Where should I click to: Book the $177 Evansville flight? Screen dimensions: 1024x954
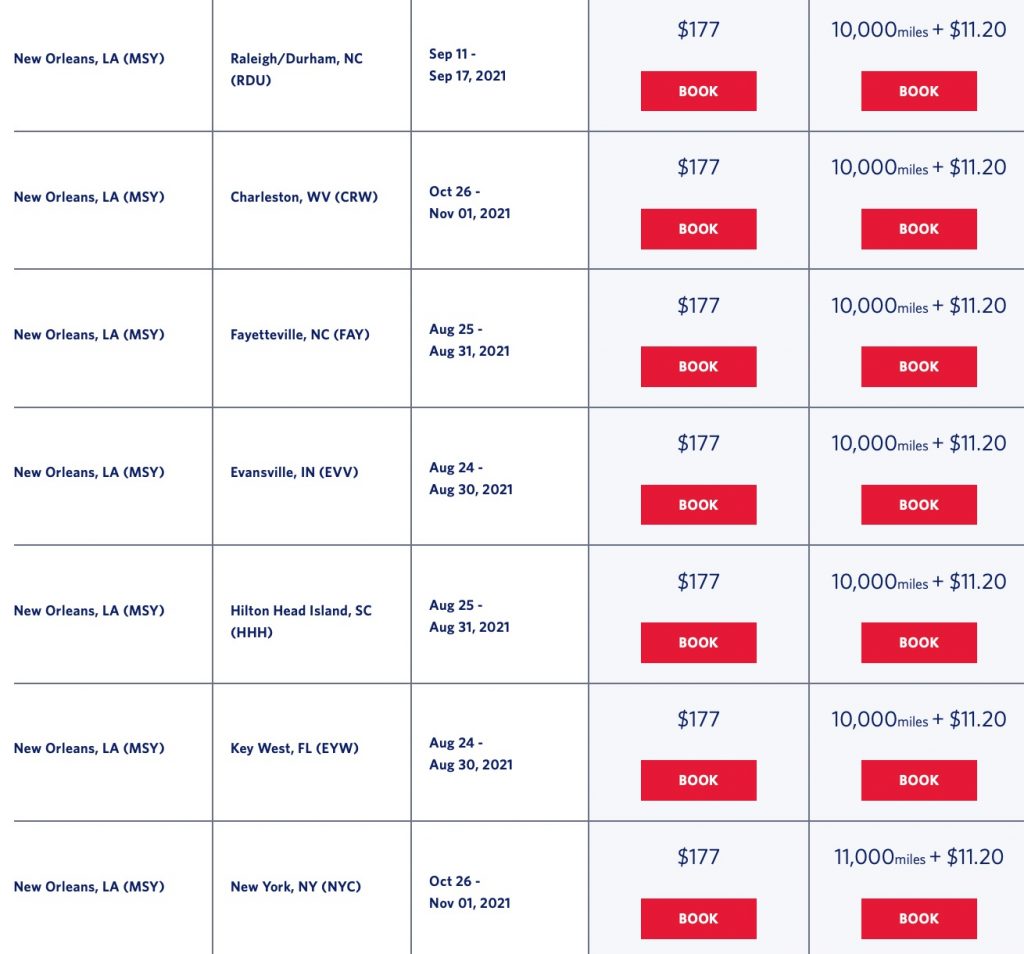[698, 505]
